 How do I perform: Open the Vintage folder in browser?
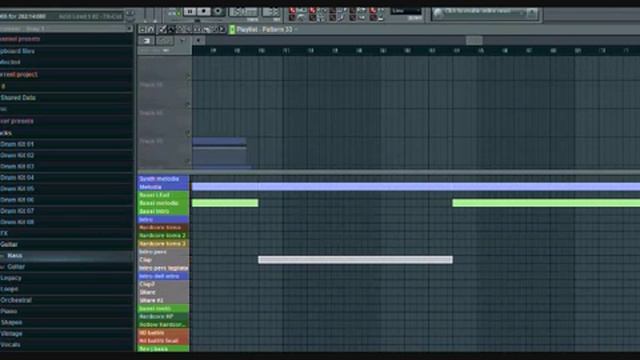(11, 333)
